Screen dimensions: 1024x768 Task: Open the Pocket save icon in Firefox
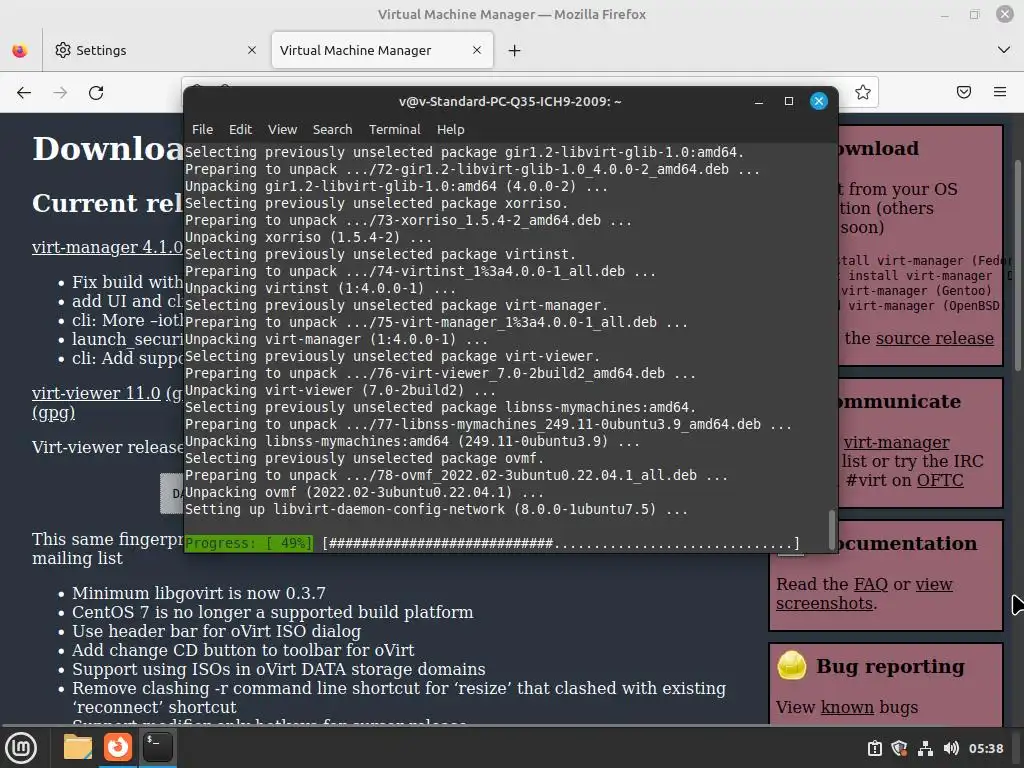point(964,92)
